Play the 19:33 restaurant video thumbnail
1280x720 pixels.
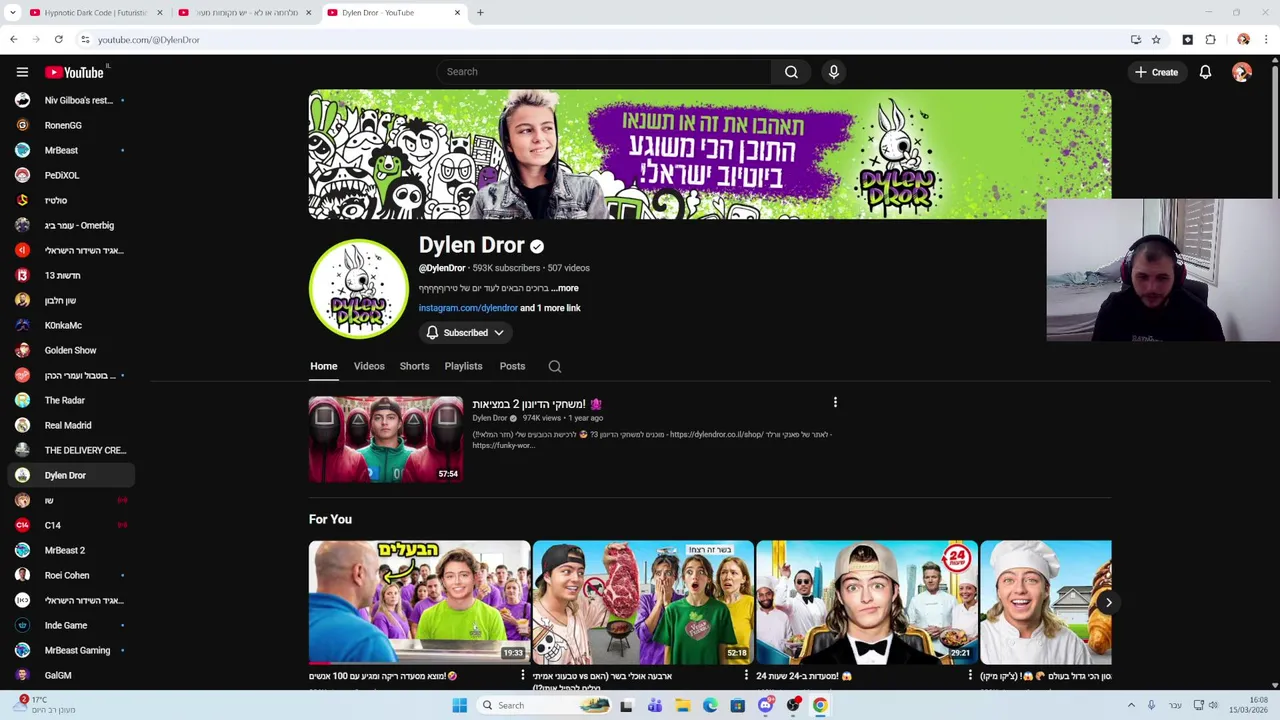click(x=419, y=602)
